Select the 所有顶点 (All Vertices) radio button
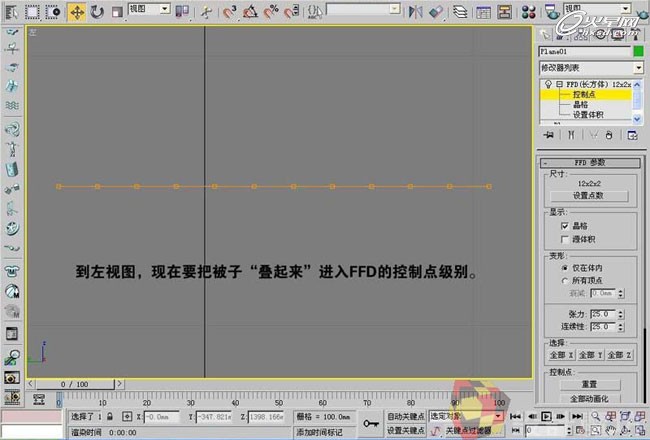Image resolution: width=650 pixels, height=440 pixels. tap(566, 280)
